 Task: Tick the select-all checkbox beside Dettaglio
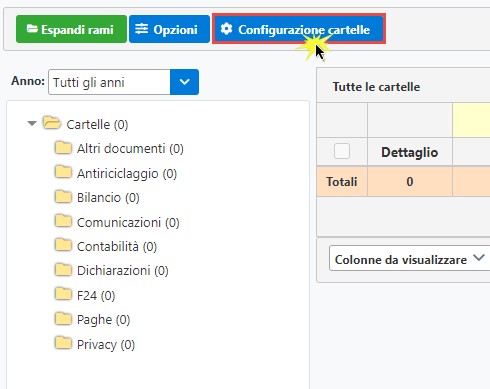pyautogui.click(x=342, y=151)
